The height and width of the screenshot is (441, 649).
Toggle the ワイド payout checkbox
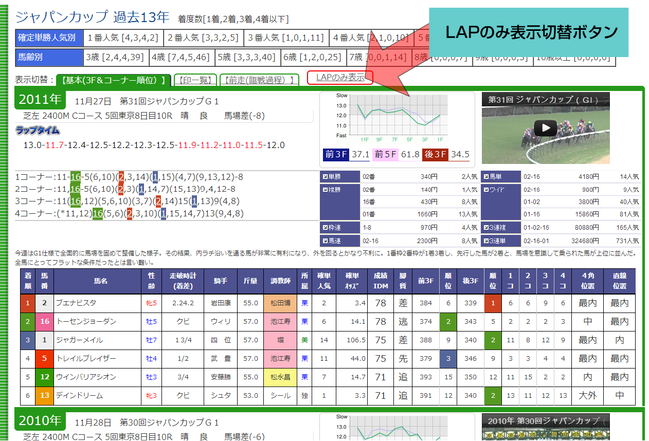pos(486,189)
